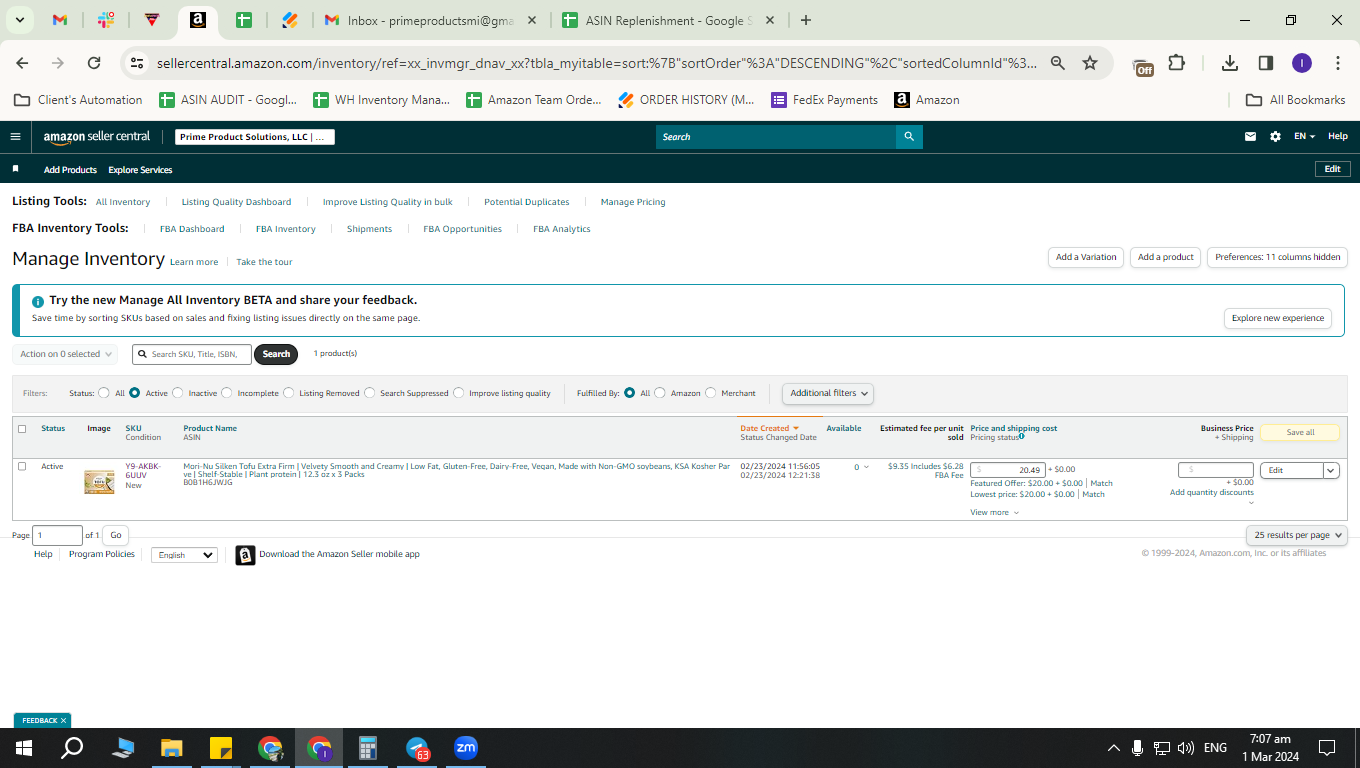Open the 25 results per page dropdown
1360x768 pixels.
(x=1297, y=535)
